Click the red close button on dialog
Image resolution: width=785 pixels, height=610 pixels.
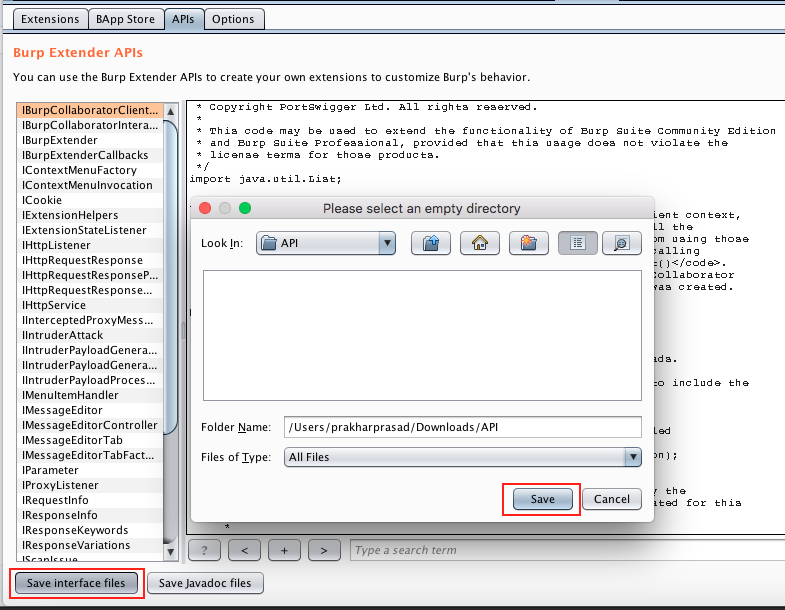pyautogui.click(x=206, y=209)
